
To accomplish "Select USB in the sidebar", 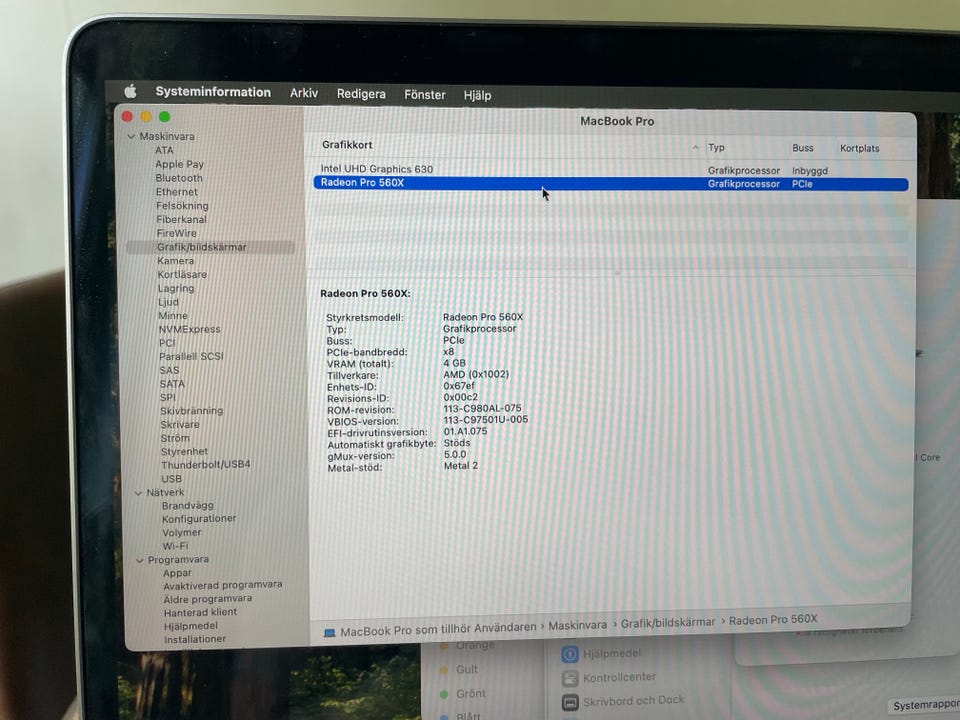I will tap(171, 478).
